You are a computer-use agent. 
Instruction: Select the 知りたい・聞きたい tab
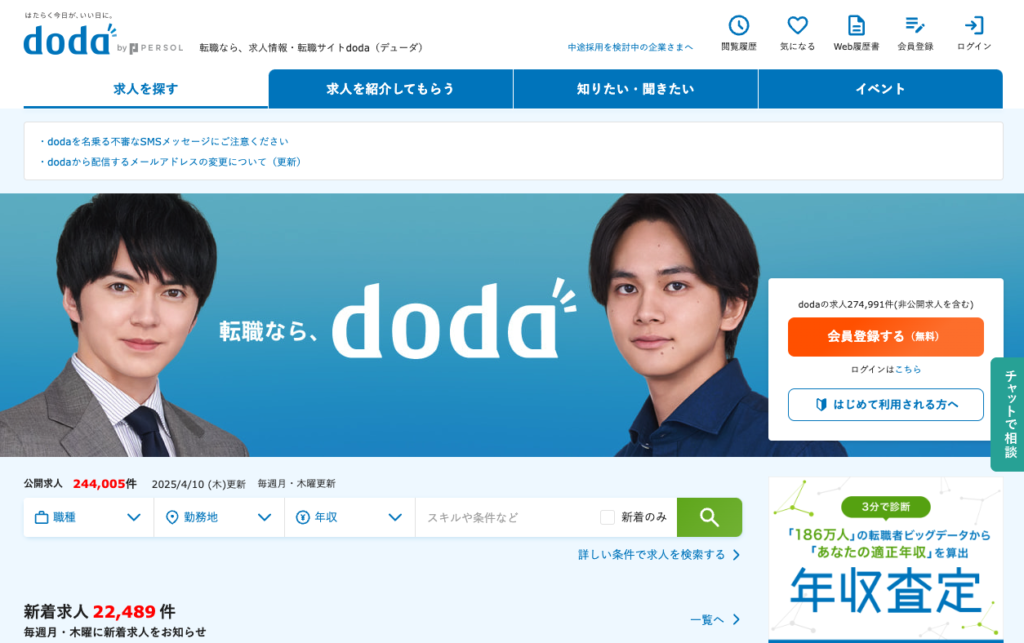click(x=635, y=89)
